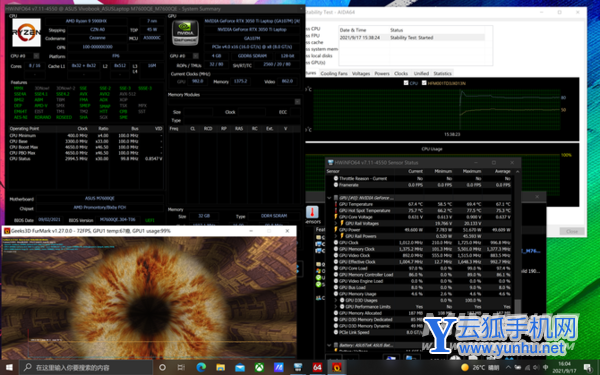The height and width of the screenshot is (375, 600).
Task: Open the MyASUS taskbar icon
Action: click(279, 367)
